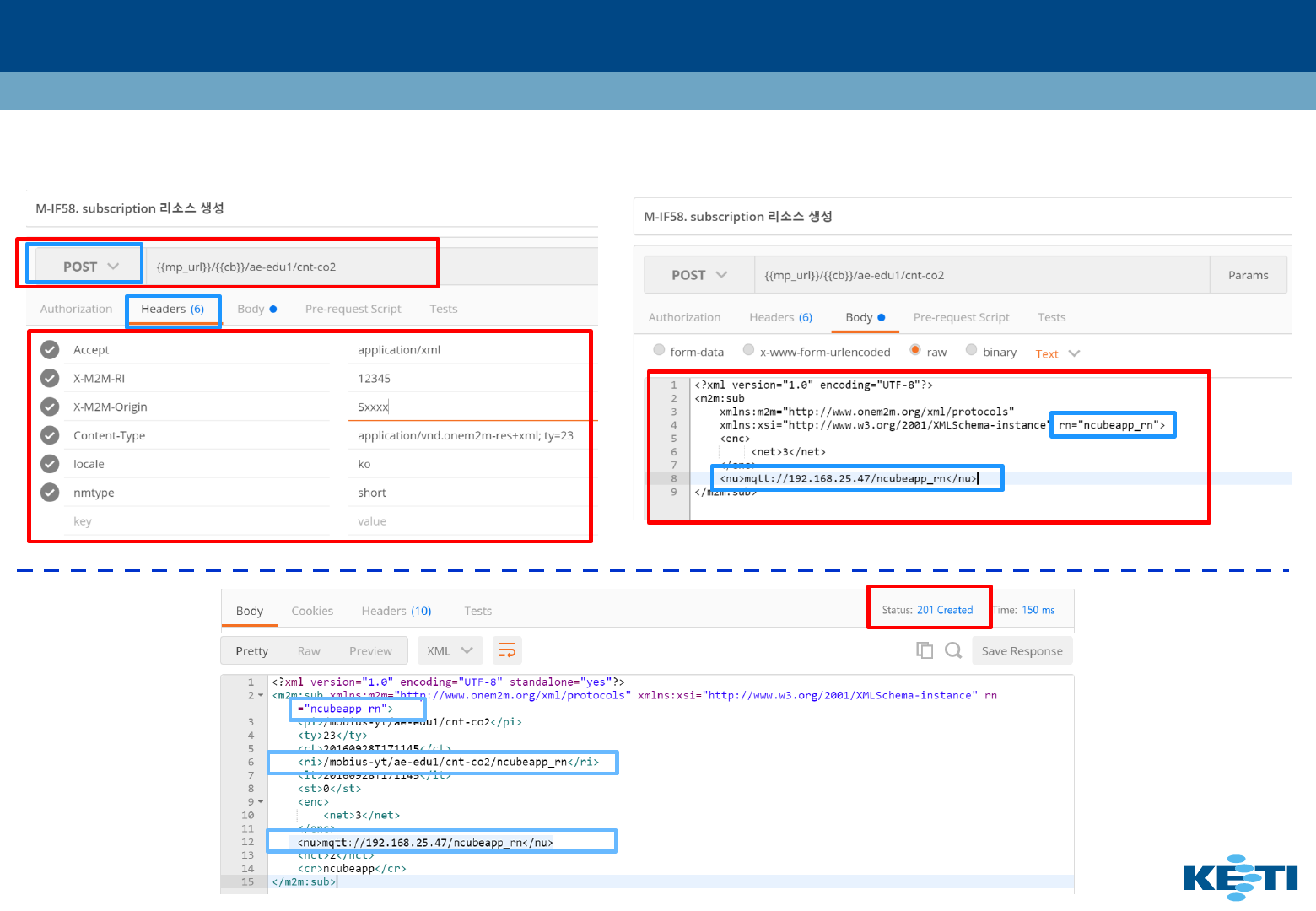Uncheck the Accept header checkbox
The height and width of the screenshot is (911, 1316).
point(51,350)
